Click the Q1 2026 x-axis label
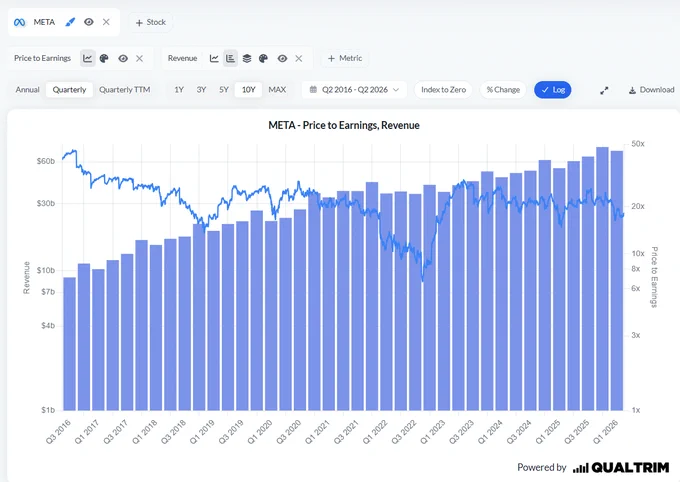 605,432
